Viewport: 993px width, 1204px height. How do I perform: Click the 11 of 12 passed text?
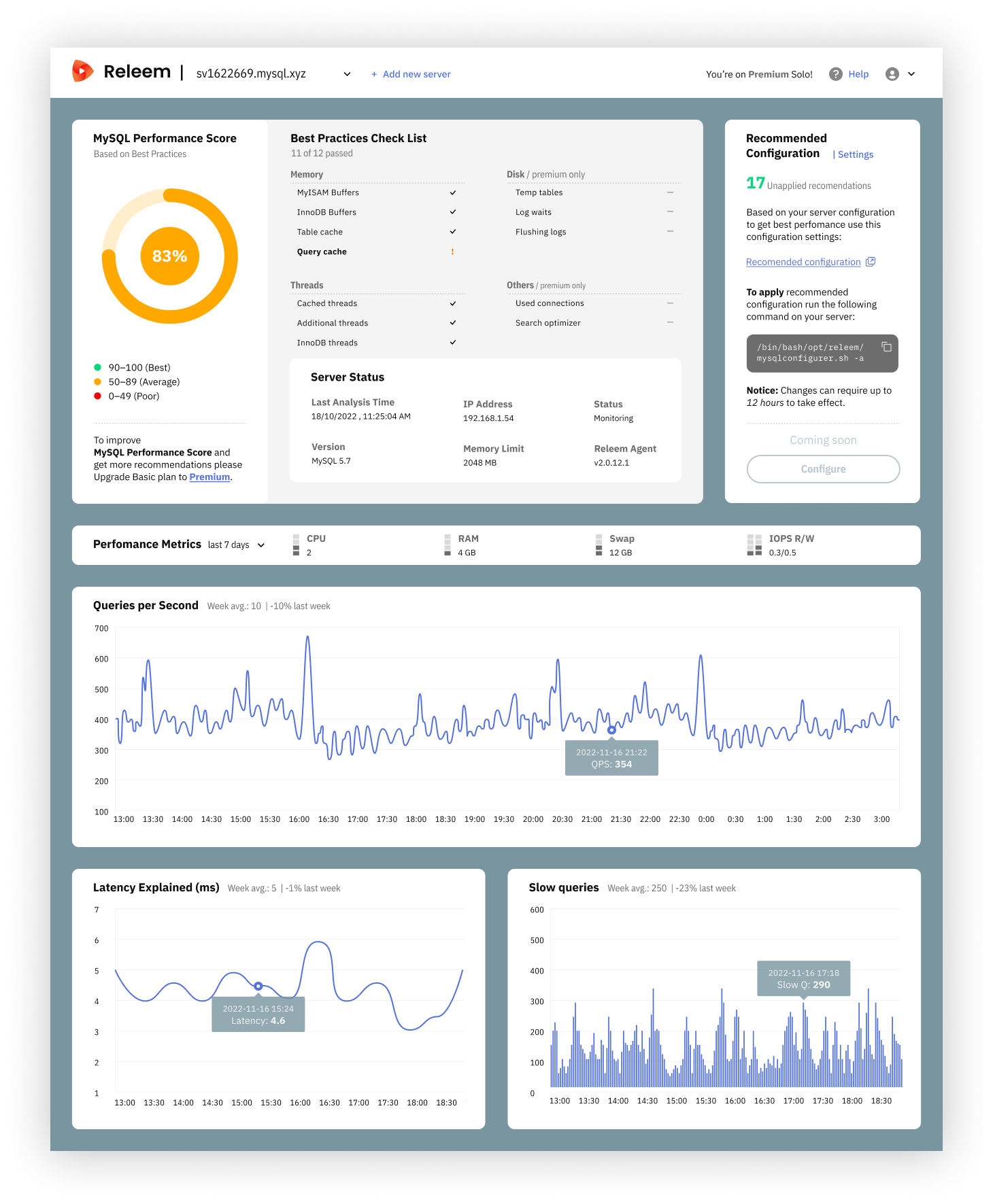coord(322,154)
